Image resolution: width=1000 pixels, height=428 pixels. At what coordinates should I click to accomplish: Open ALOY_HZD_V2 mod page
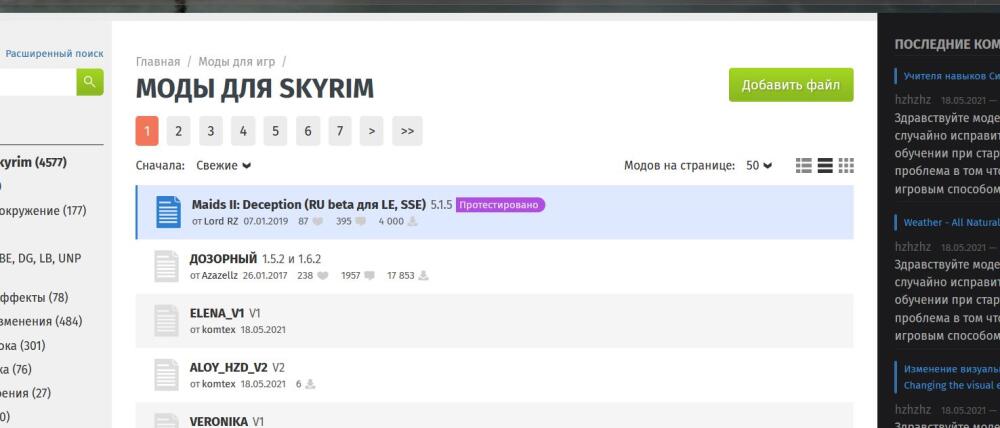click(x=228, y=367)
